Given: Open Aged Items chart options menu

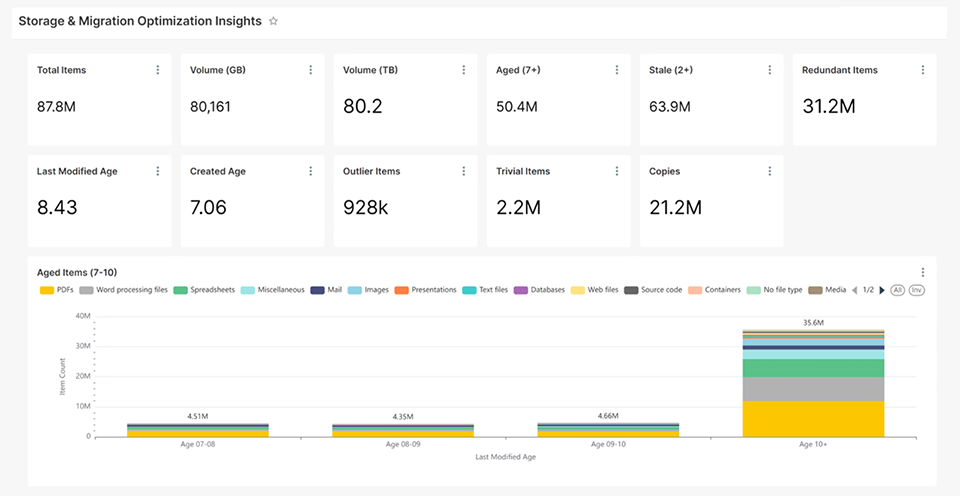Looking at the screenshot, I should coord(922,272).
